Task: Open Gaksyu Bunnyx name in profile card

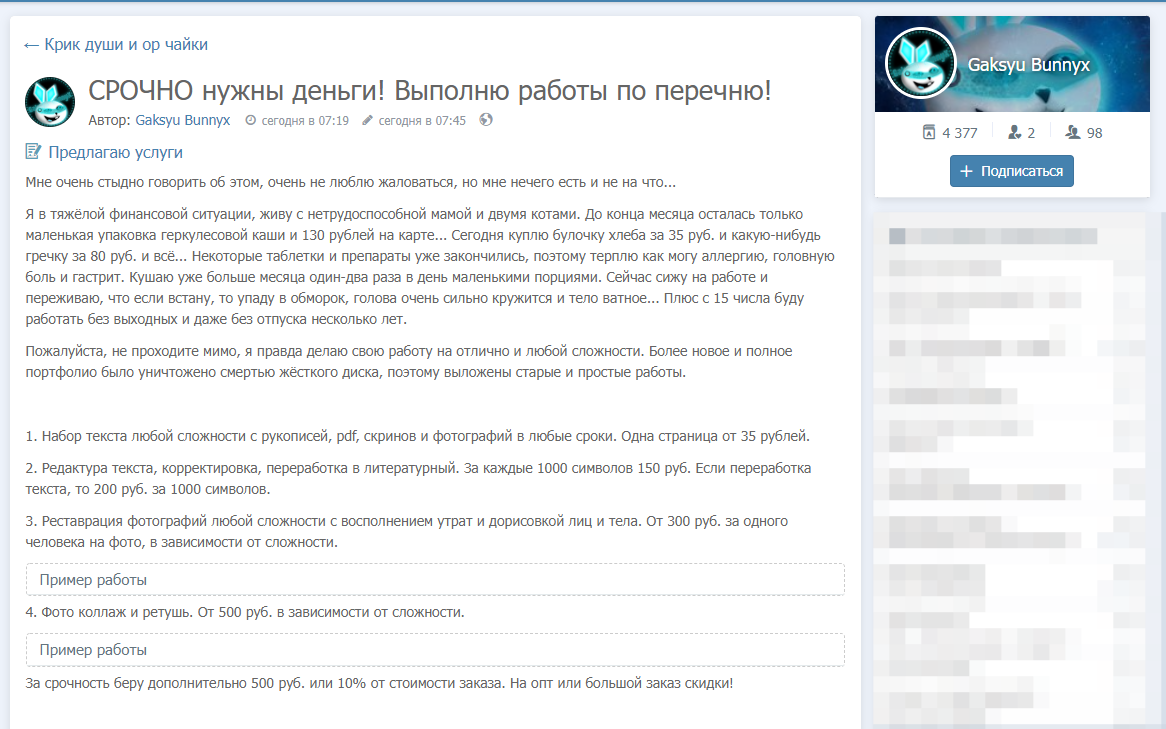Action: pos(1028,65)
